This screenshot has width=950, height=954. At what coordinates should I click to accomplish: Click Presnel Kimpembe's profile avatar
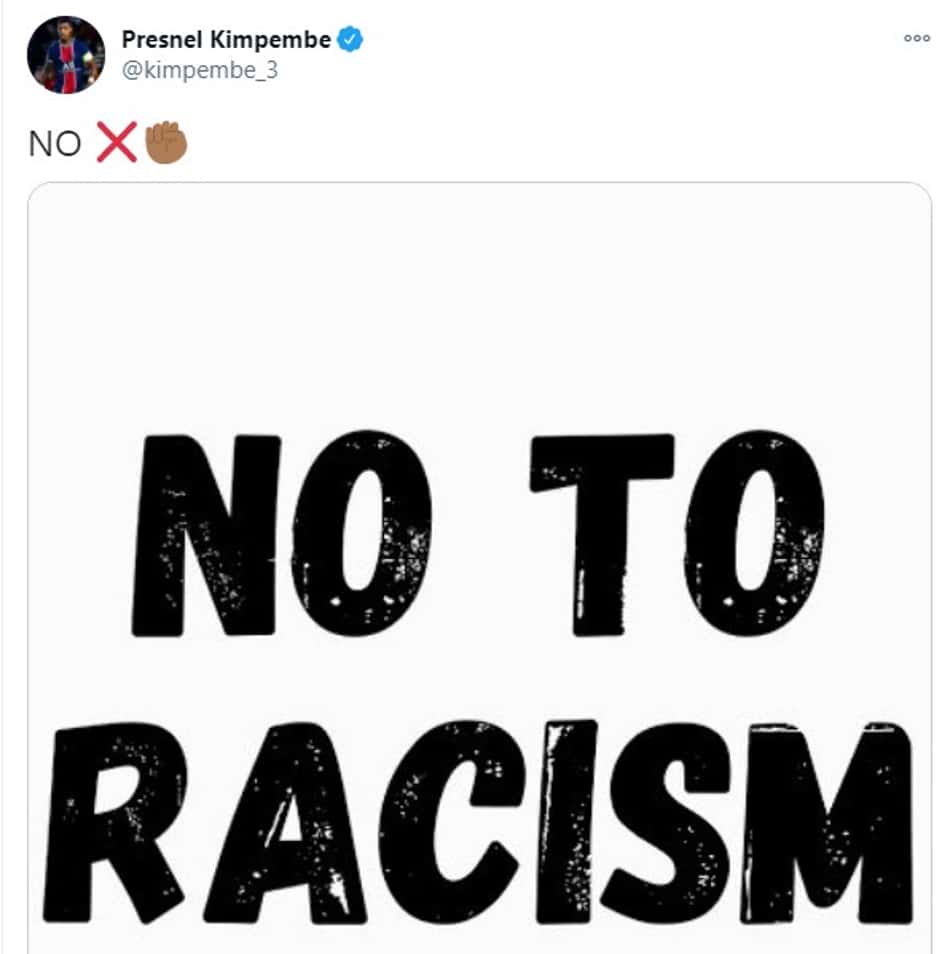click(66, 55)
